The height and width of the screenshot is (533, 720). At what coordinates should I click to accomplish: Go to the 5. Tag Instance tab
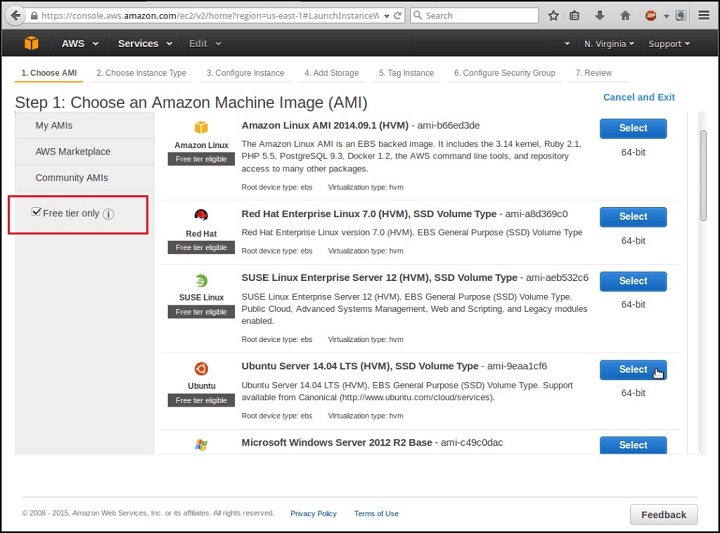(x=406, y=73)
